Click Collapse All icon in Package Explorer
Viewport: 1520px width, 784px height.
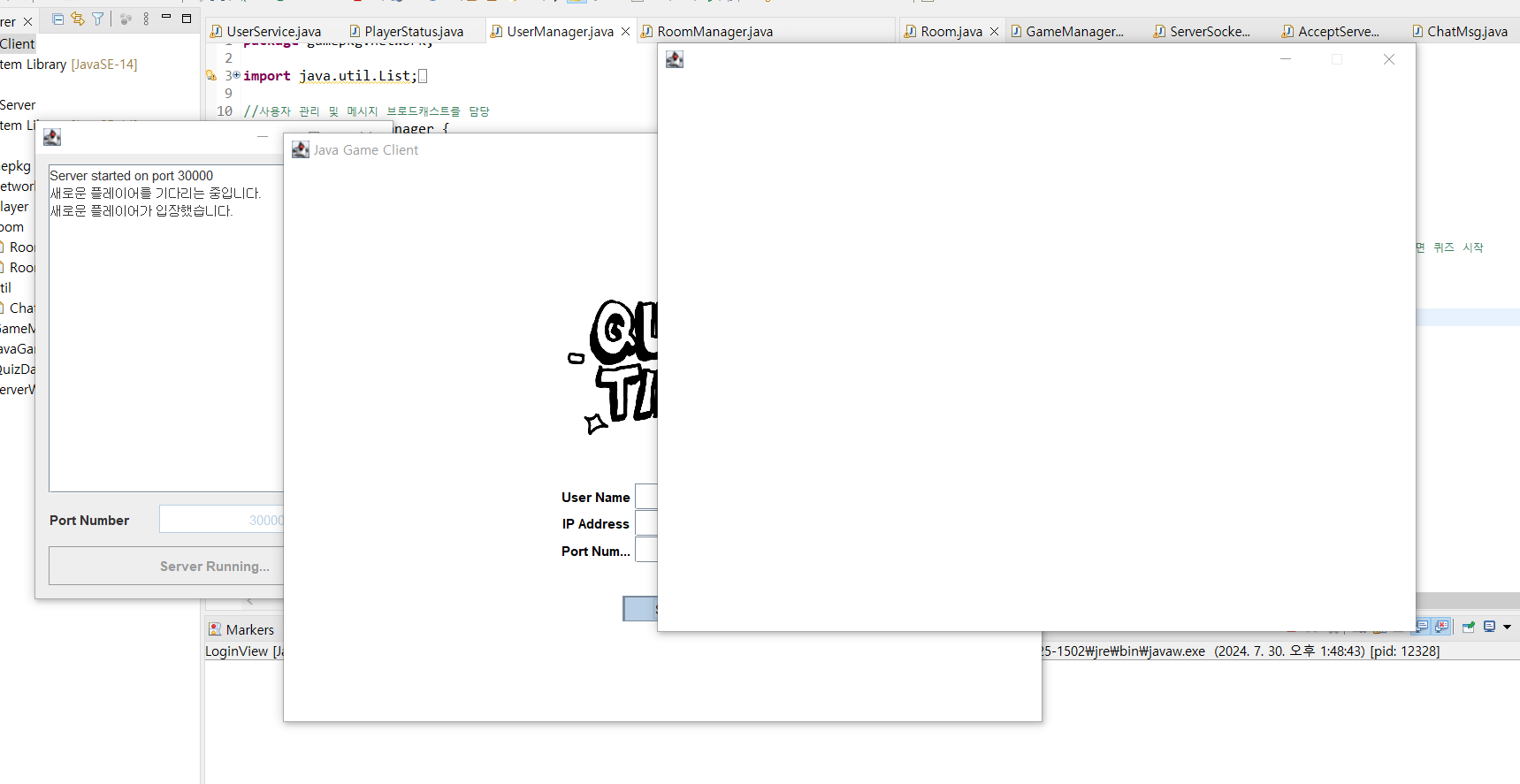click(57, 19)
